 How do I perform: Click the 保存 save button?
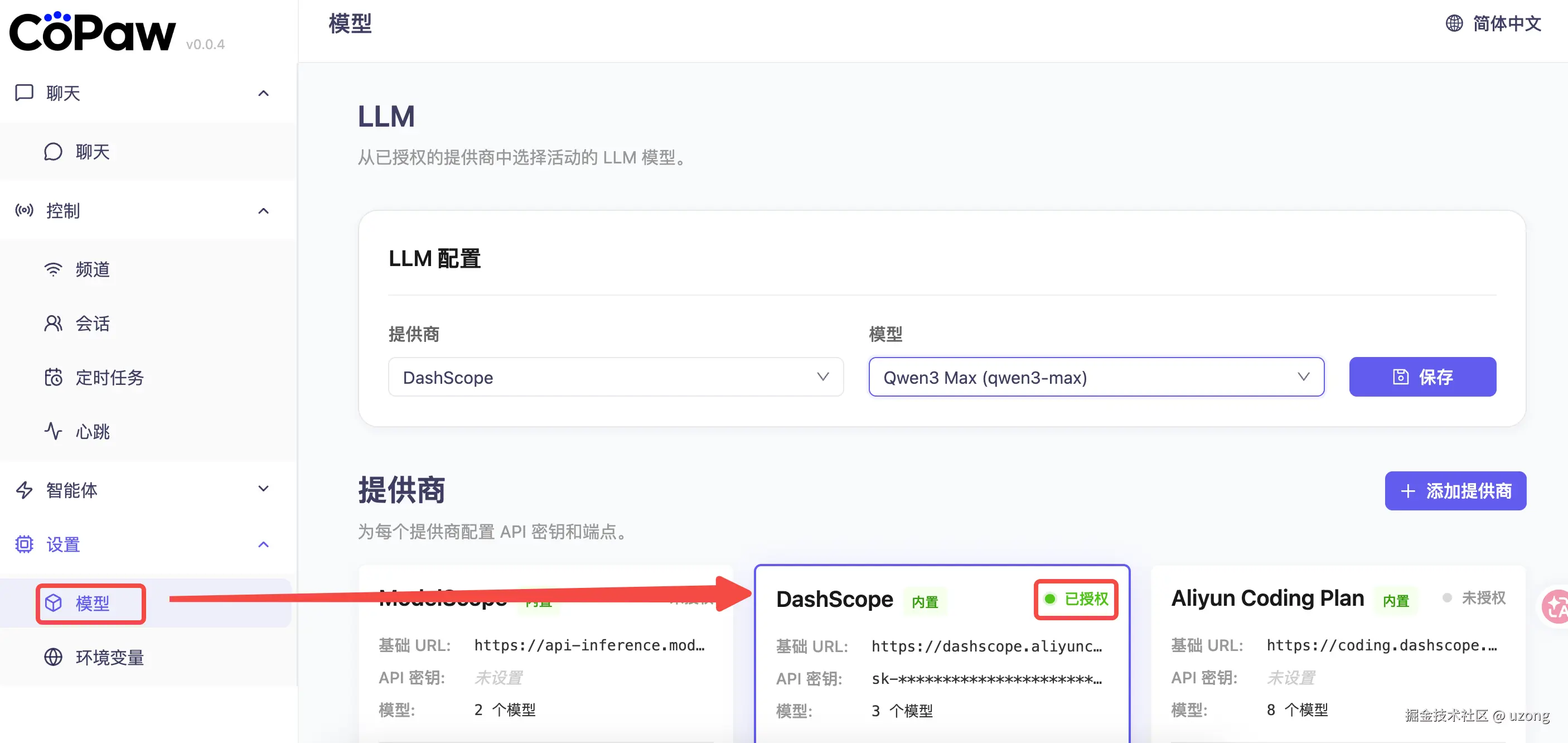(1422, 377)
